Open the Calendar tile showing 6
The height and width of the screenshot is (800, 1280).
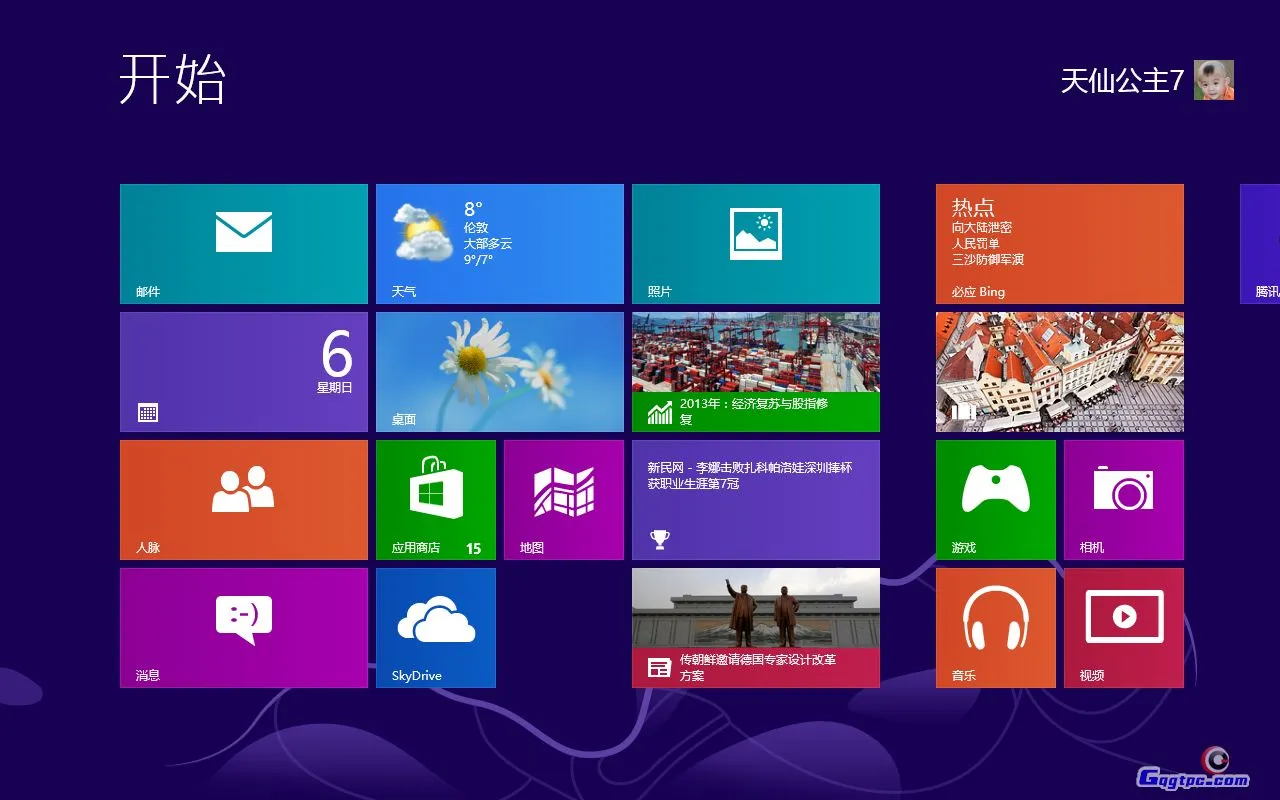tap(244, 371)
